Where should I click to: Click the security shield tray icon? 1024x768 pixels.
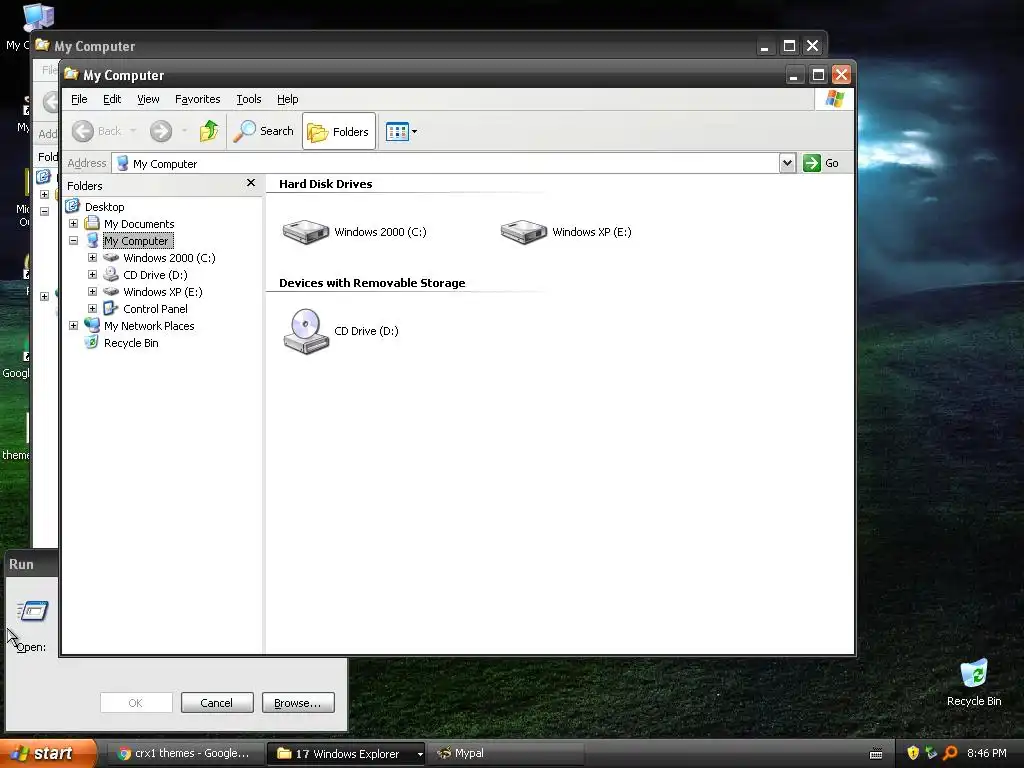tap(913, 754)
